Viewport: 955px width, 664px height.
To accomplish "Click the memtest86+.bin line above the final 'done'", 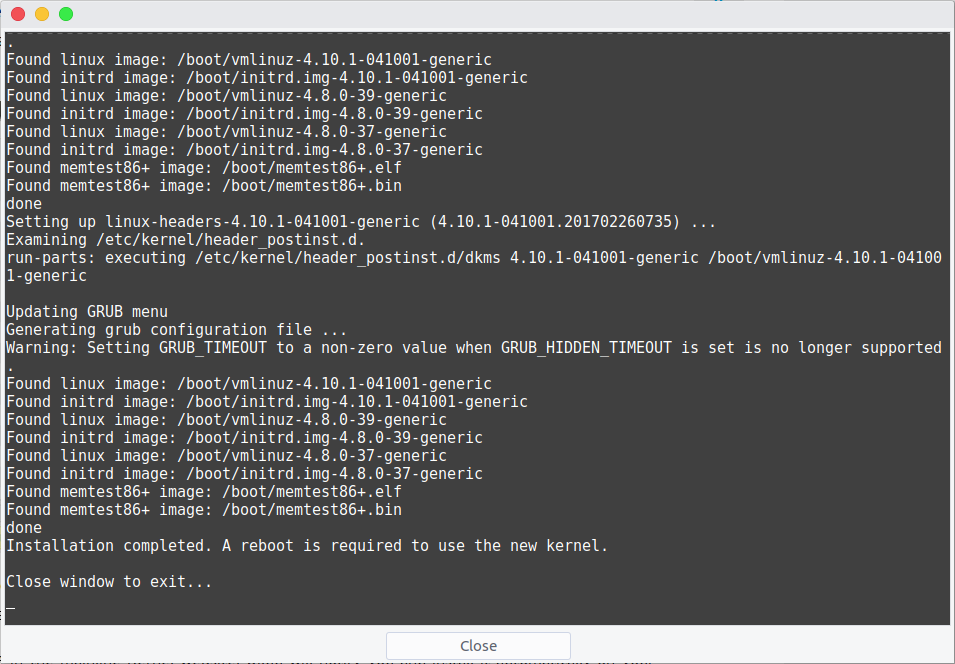I will pyautogui.click(x=203, y=510).
